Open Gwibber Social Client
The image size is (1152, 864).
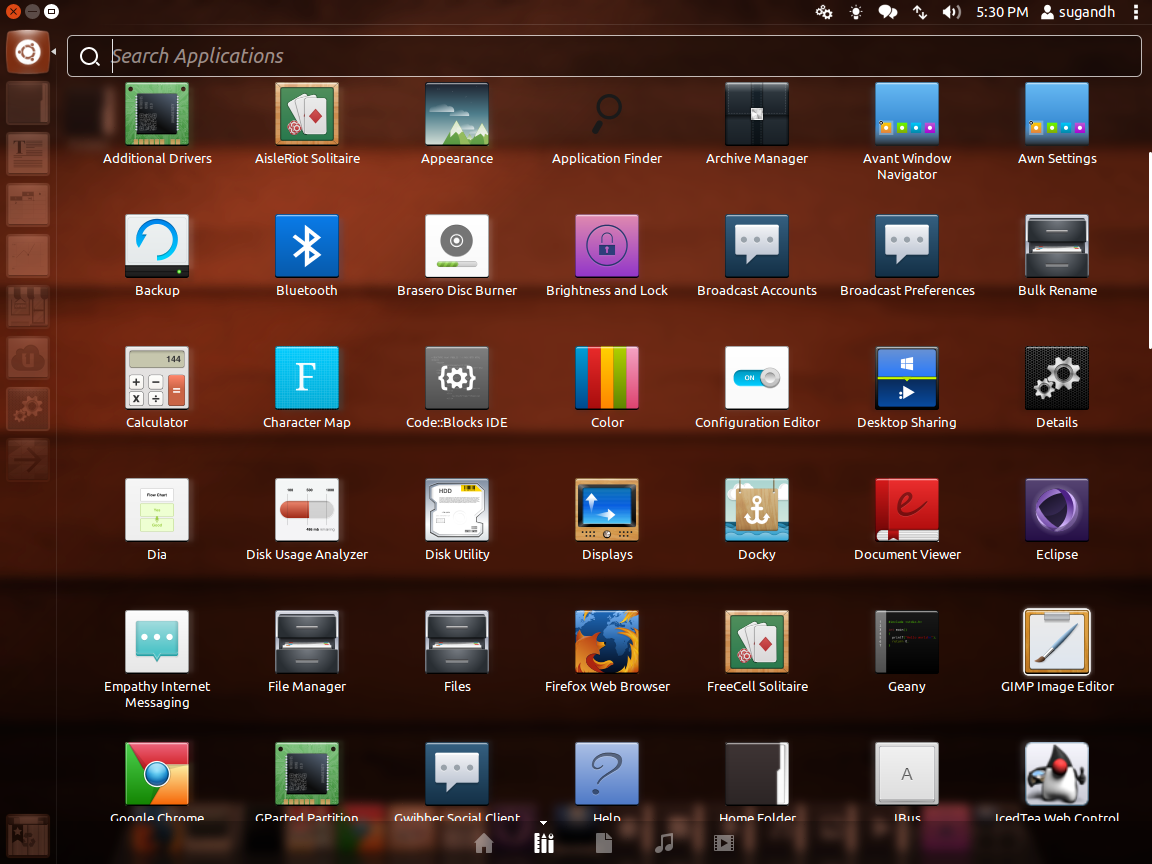(x=456, y=774)
